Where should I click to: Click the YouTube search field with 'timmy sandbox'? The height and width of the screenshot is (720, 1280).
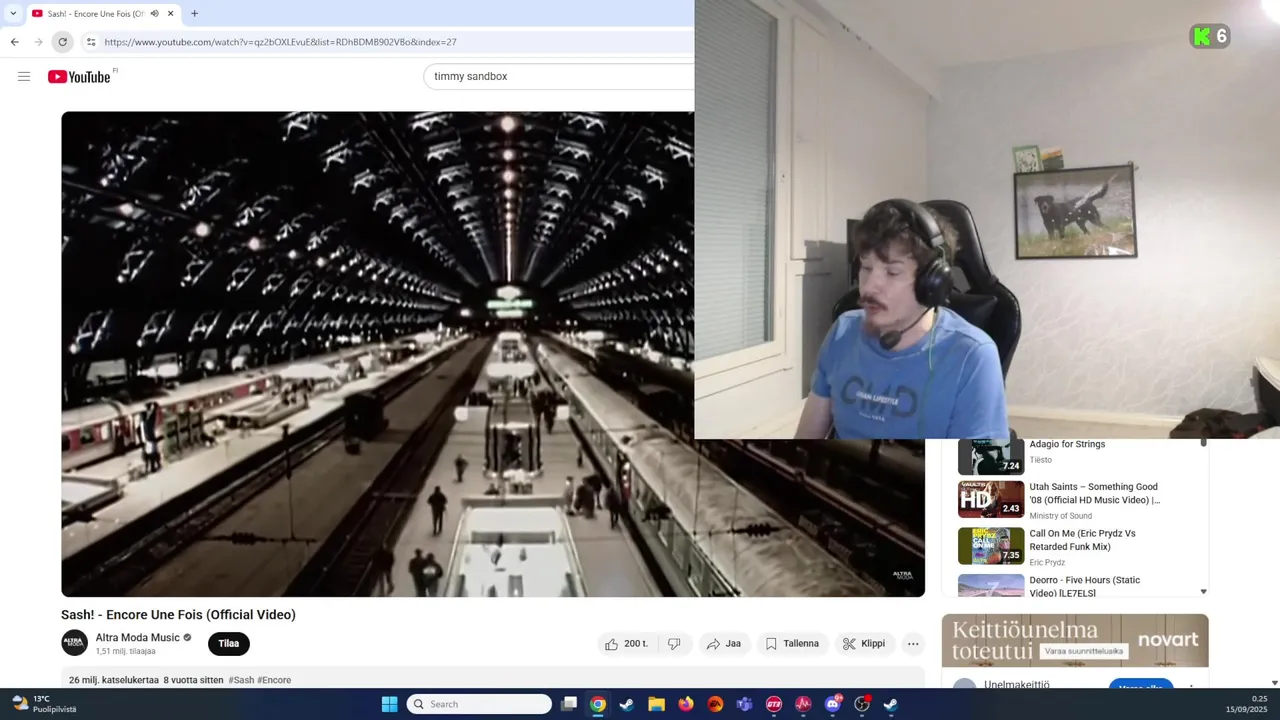pos(558,76)
